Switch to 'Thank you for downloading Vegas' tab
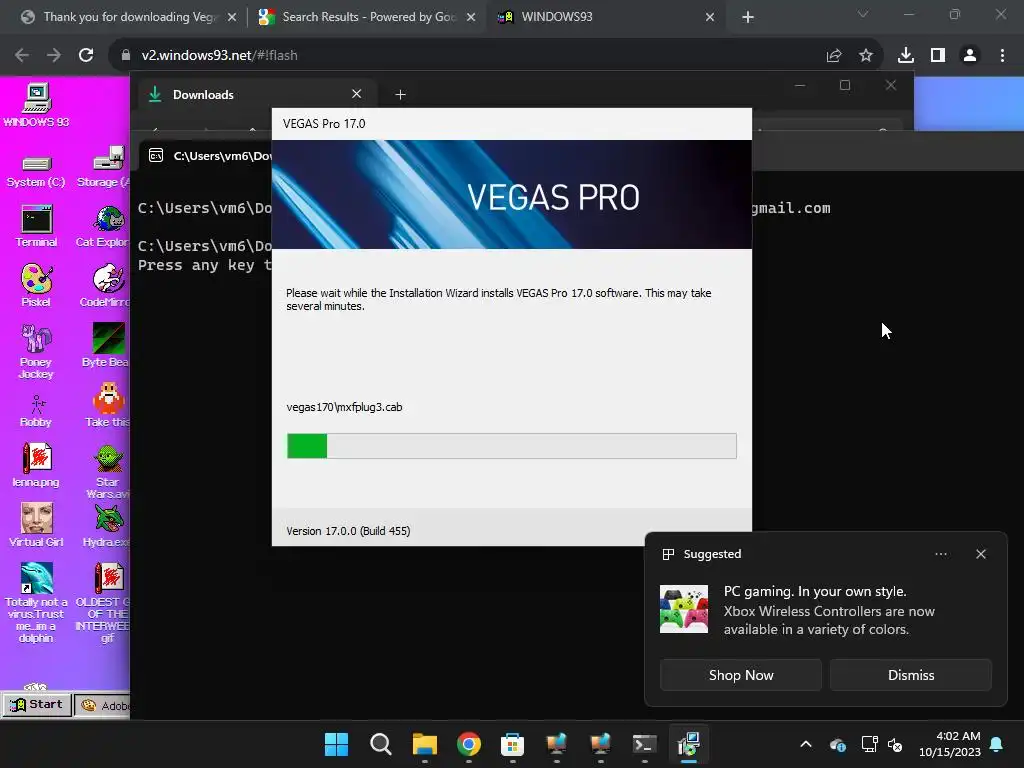 129,17
